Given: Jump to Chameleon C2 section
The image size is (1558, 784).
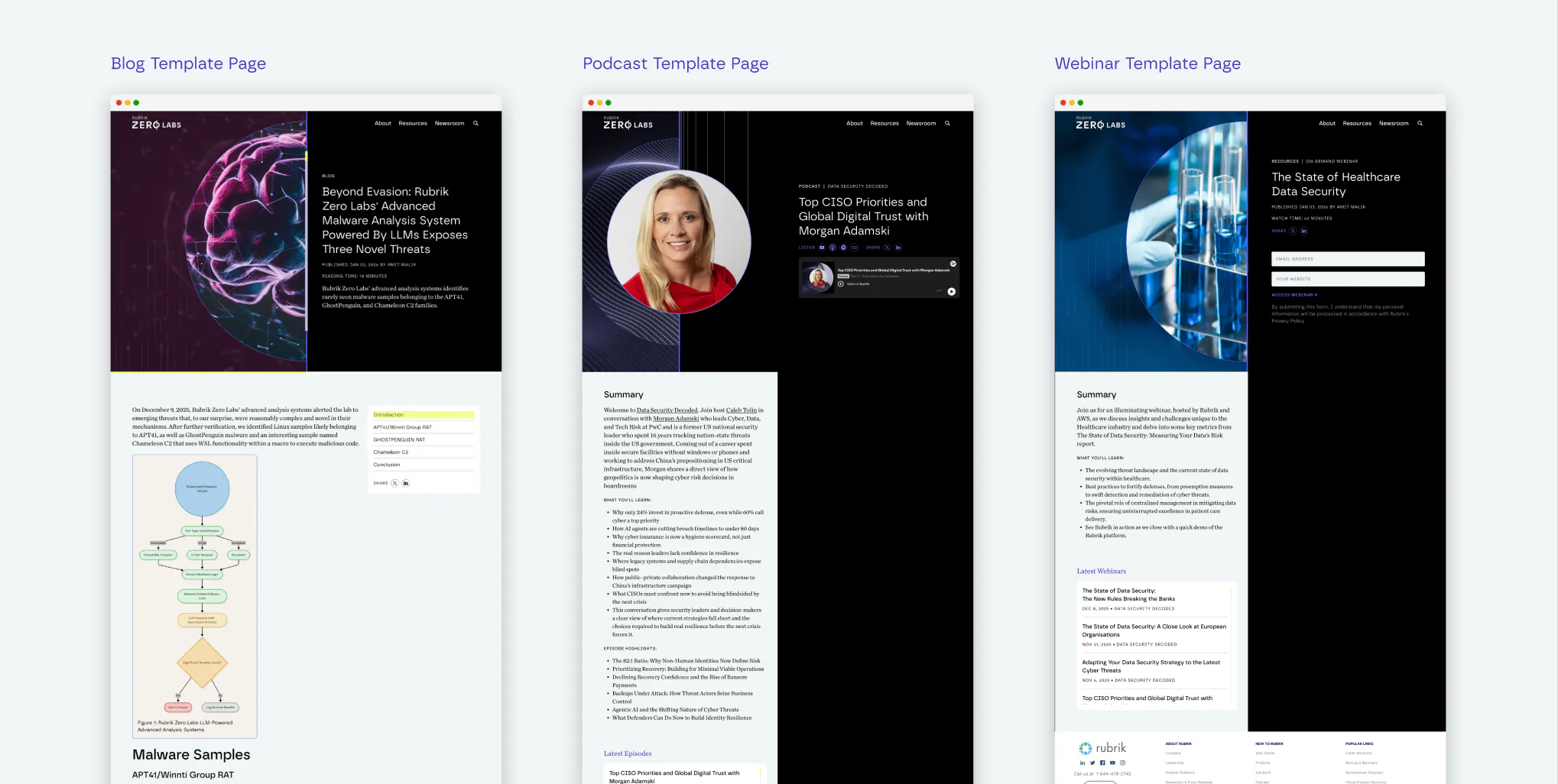Looking at the screenshot, I should point(424,452).
